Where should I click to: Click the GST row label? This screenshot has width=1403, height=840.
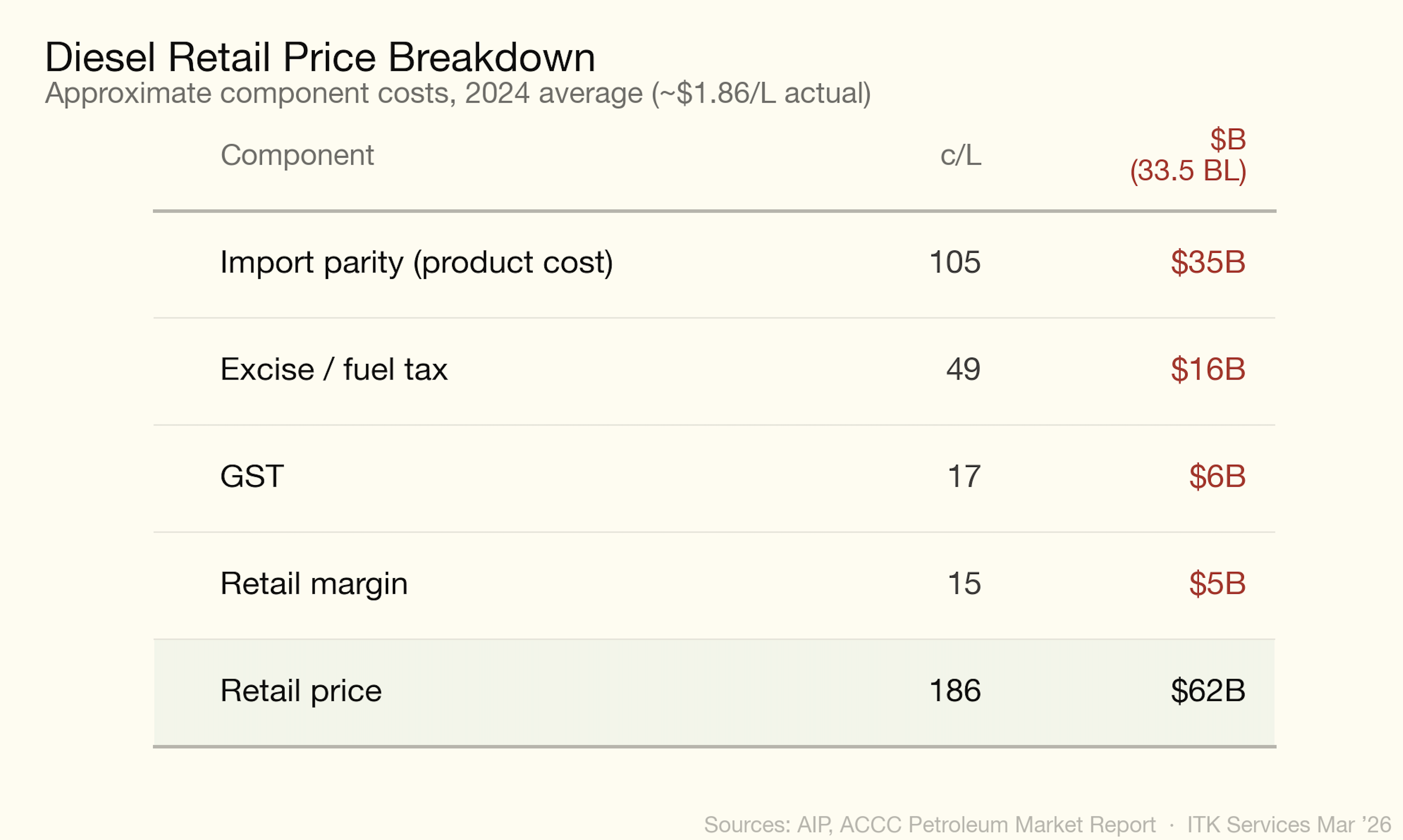pos(252,476)
